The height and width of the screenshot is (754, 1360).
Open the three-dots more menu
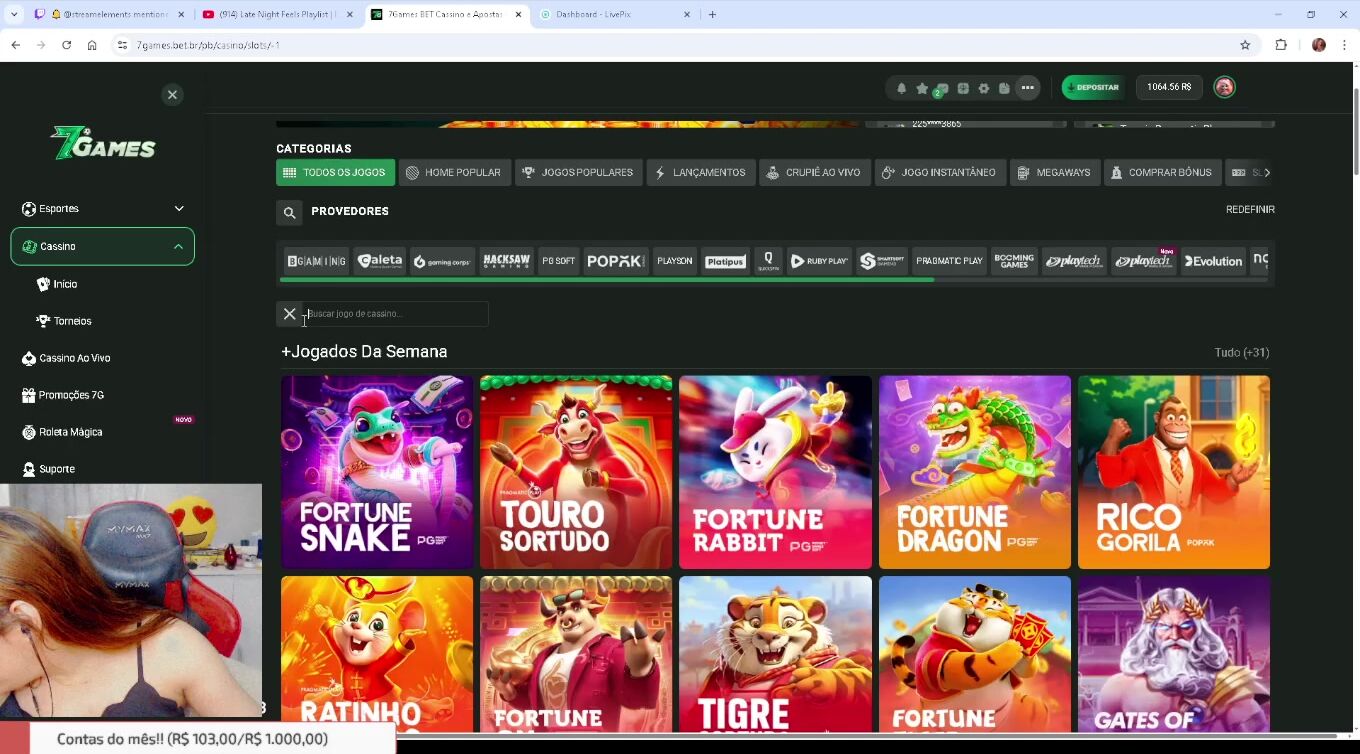pos(1027,88)
